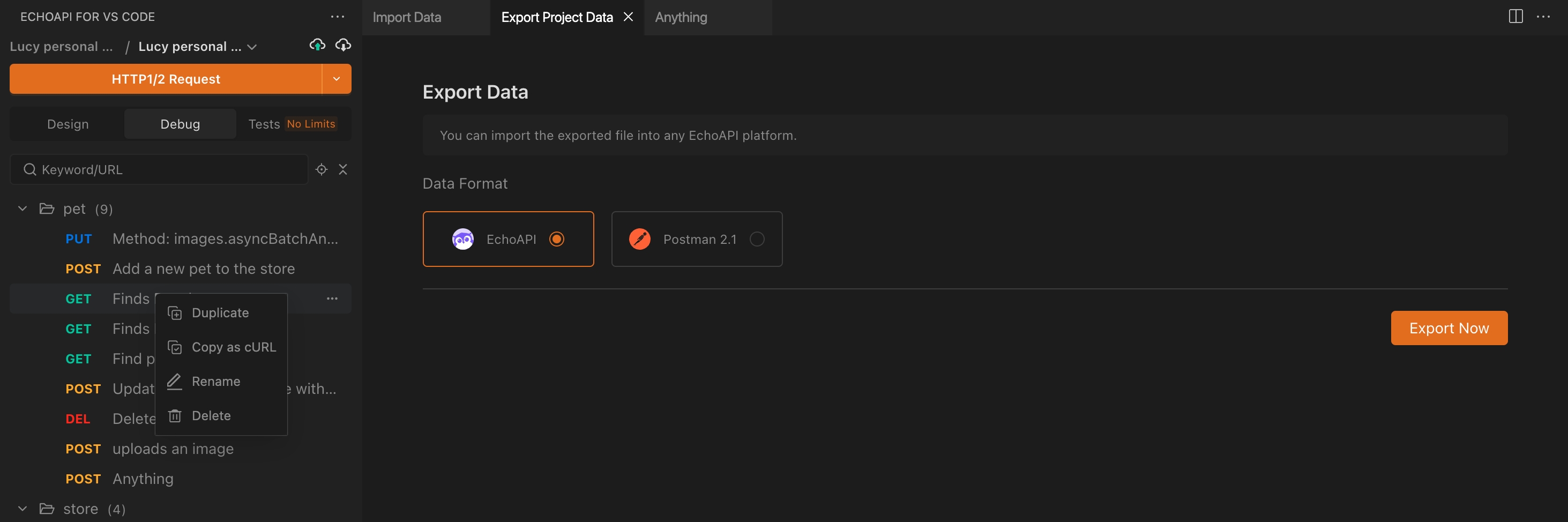Open PUT Method: images.asyncBatchAn... request
The height and width of the screenshot is (522, 1568).
point(181,239)
